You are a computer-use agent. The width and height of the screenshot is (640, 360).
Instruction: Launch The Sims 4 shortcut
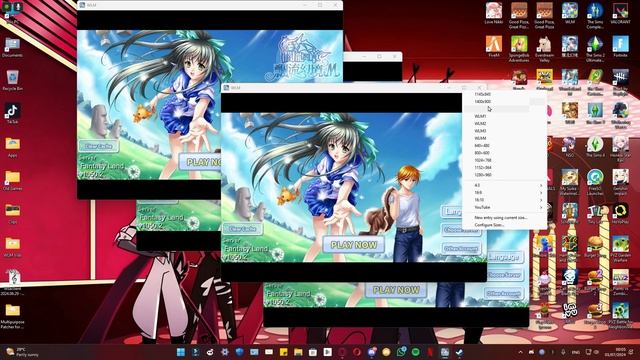pos(595,147)
